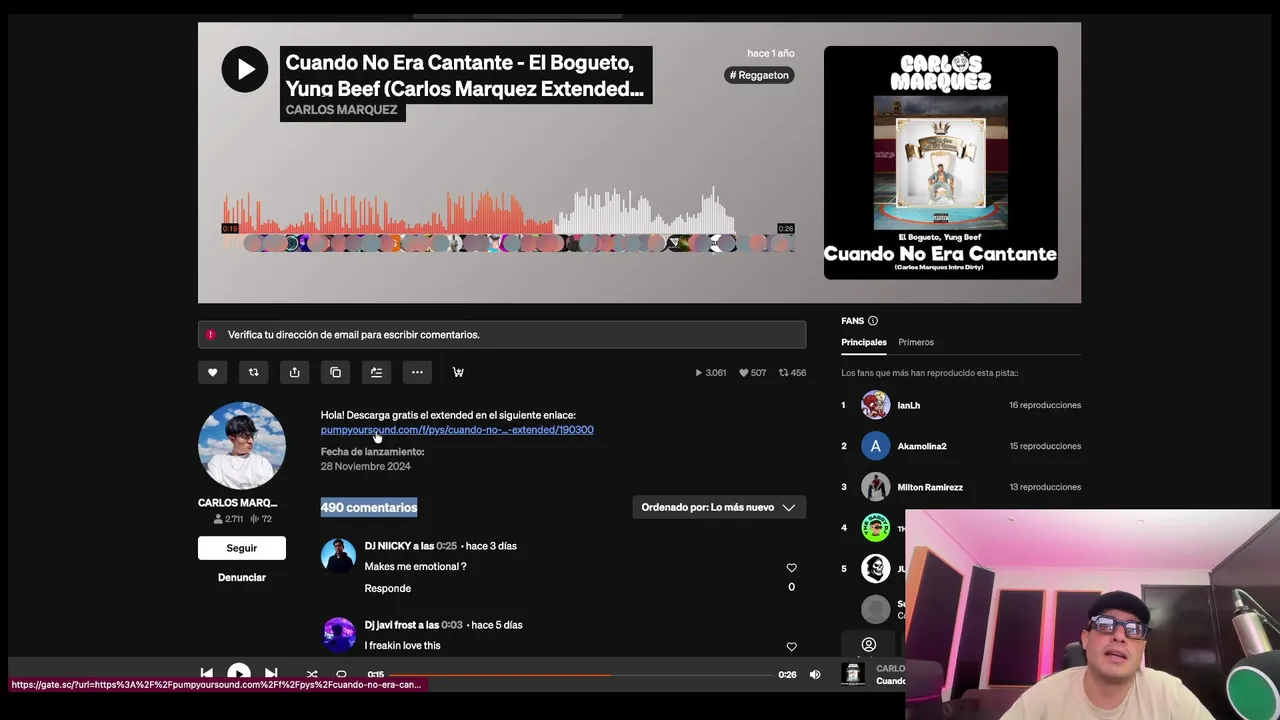The image size is (1280, 720).
Task: Open the fourth-ranked fan's green avatar
Action: pos(876,528)
